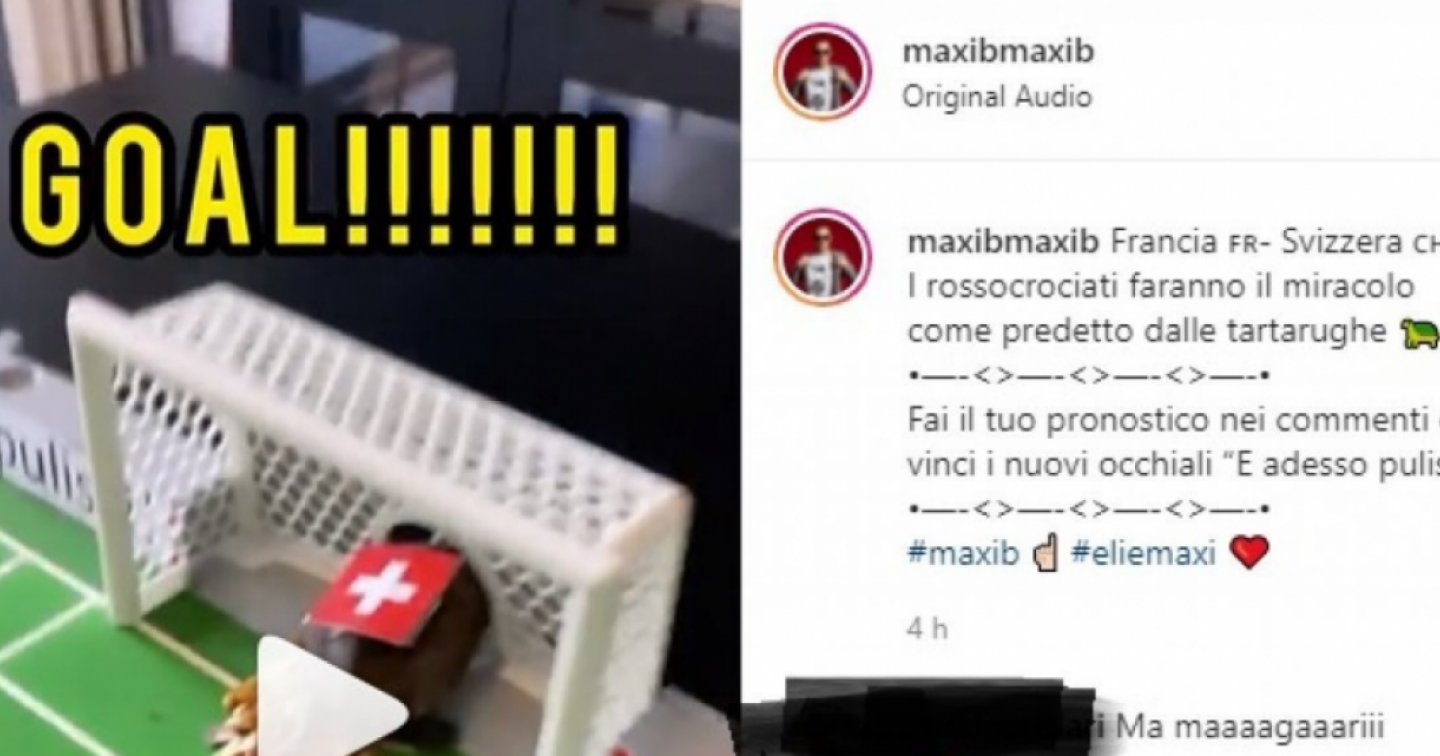Viewport: 1440px width, 756px height.
Task: Click maxibmaxib avatar beside the caption
Action: 822,257
